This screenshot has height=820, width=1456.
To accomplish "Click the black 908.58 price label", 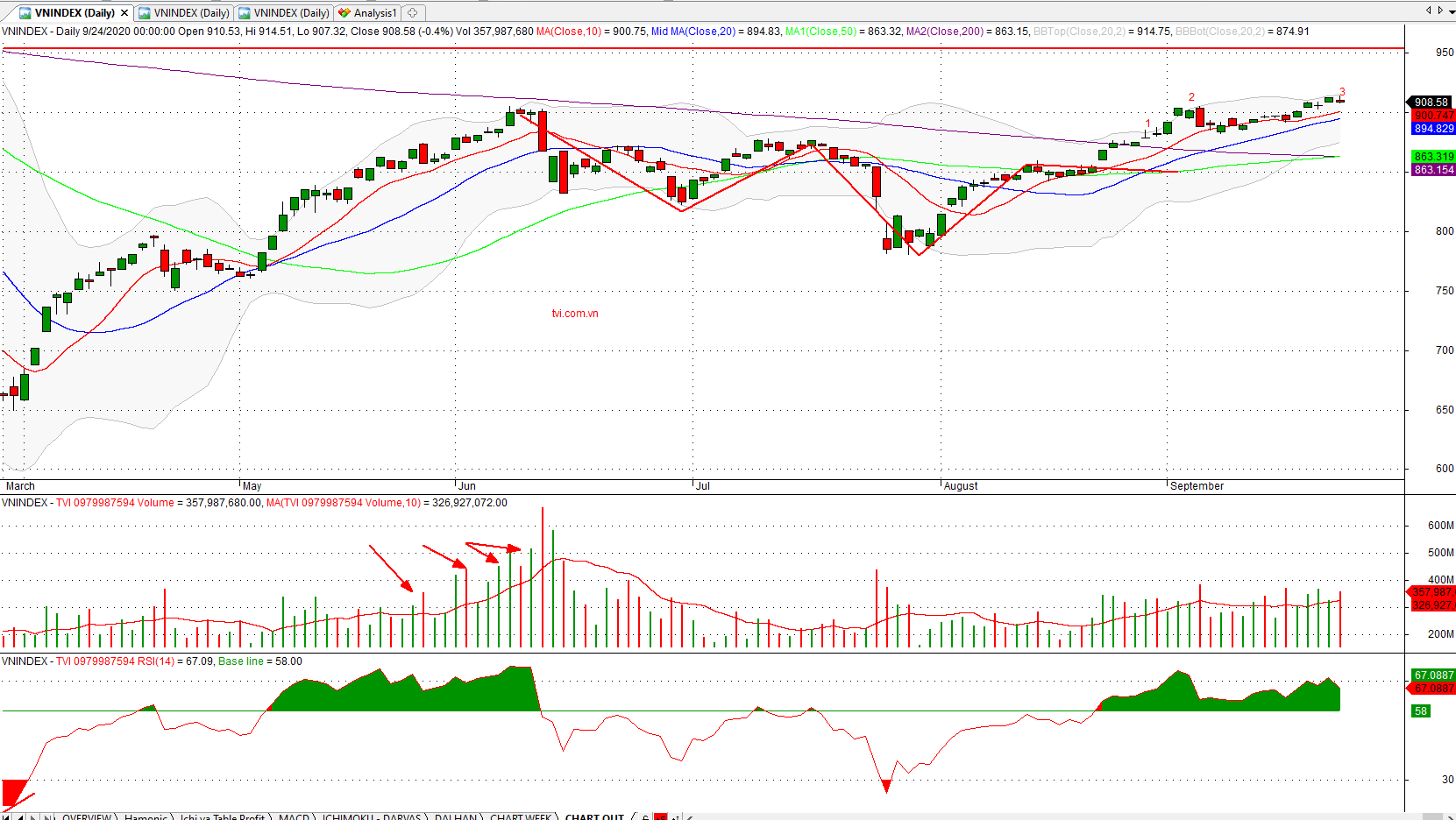I will click(x=1431, y=102).
